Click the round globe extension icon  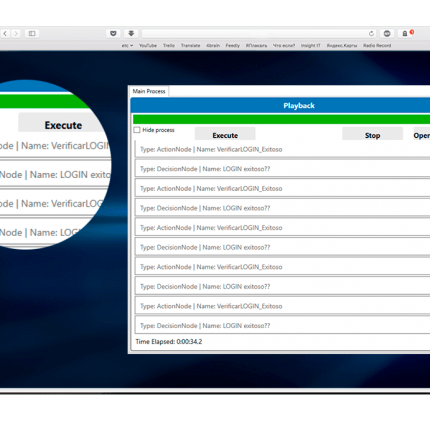point(387,33)
